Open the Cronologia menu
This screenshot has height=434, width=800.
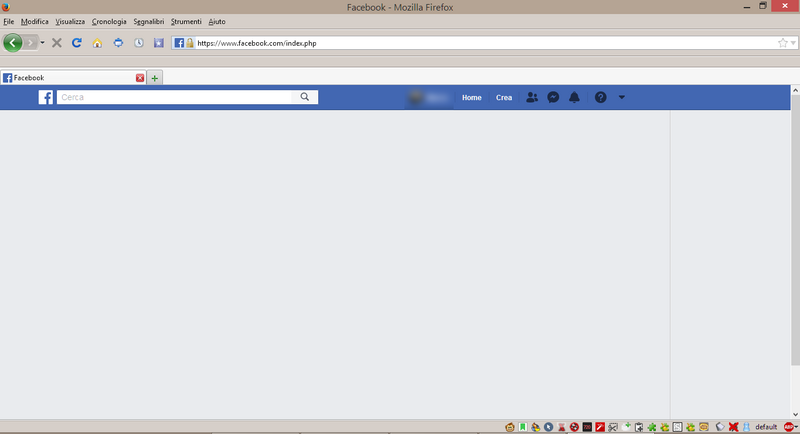(x=109, y=21)
